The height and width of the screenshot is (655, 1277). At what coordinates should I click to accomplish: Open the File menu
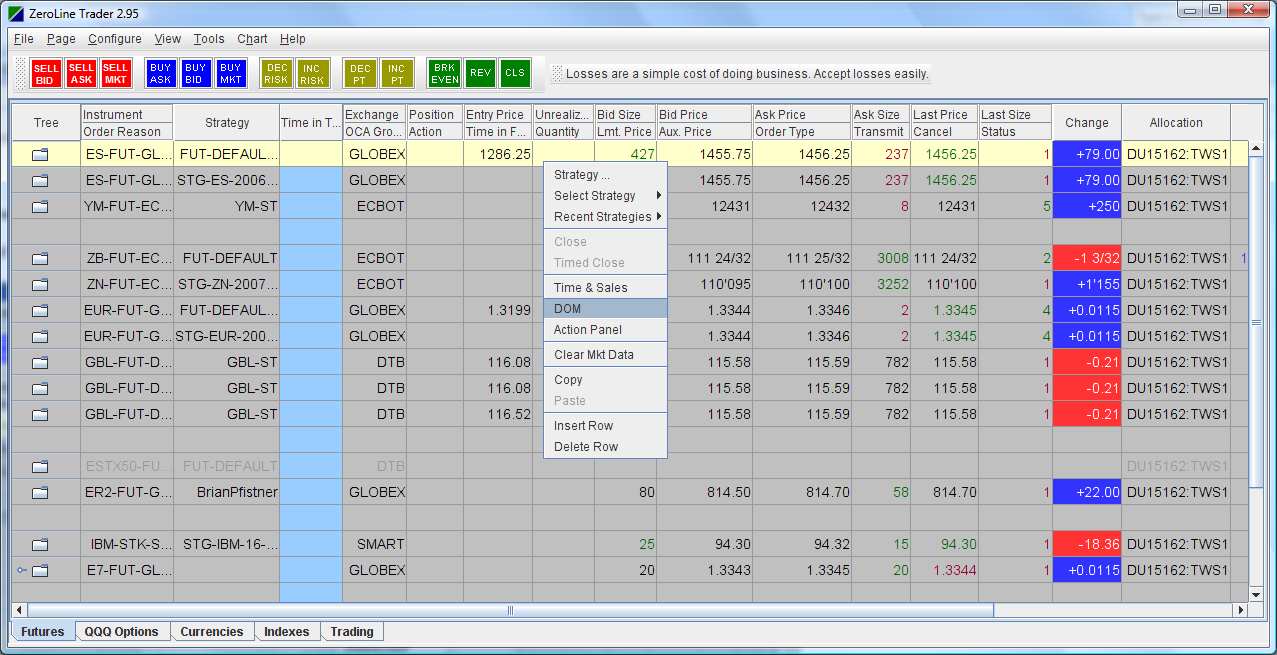point(24,39)
